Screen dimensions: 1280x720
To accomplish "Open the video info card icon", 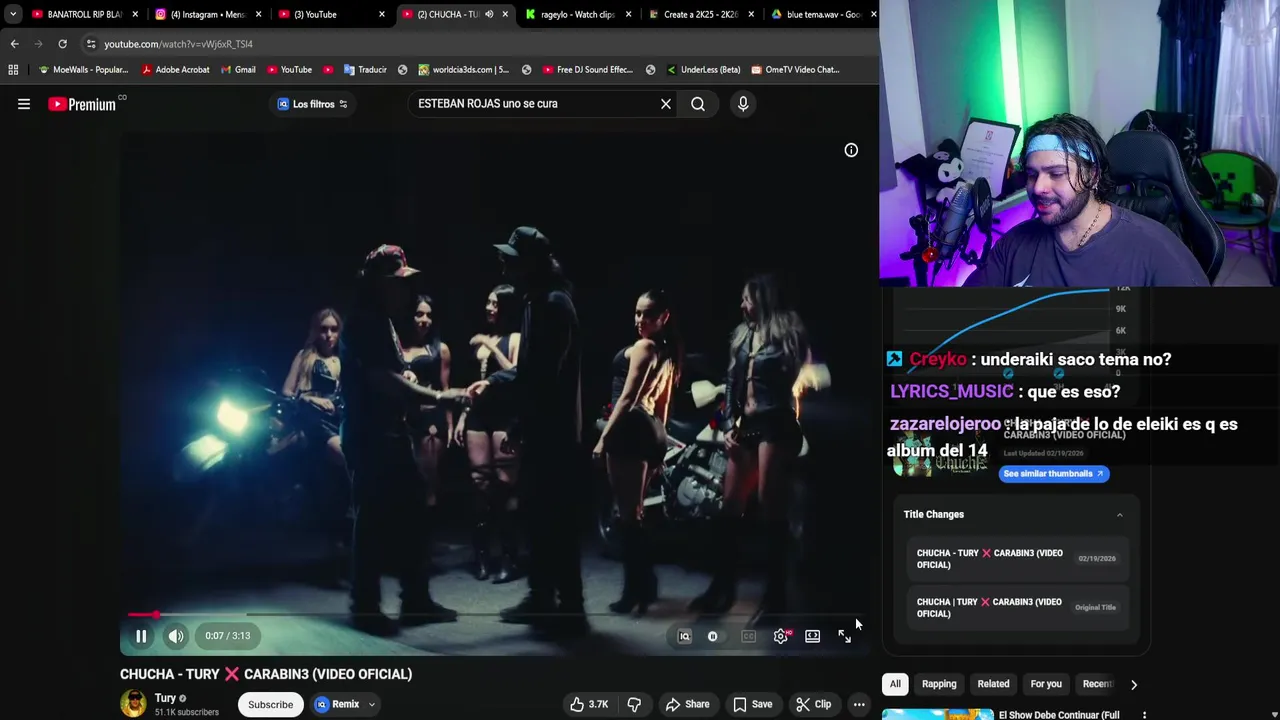I will coord(851,150).
